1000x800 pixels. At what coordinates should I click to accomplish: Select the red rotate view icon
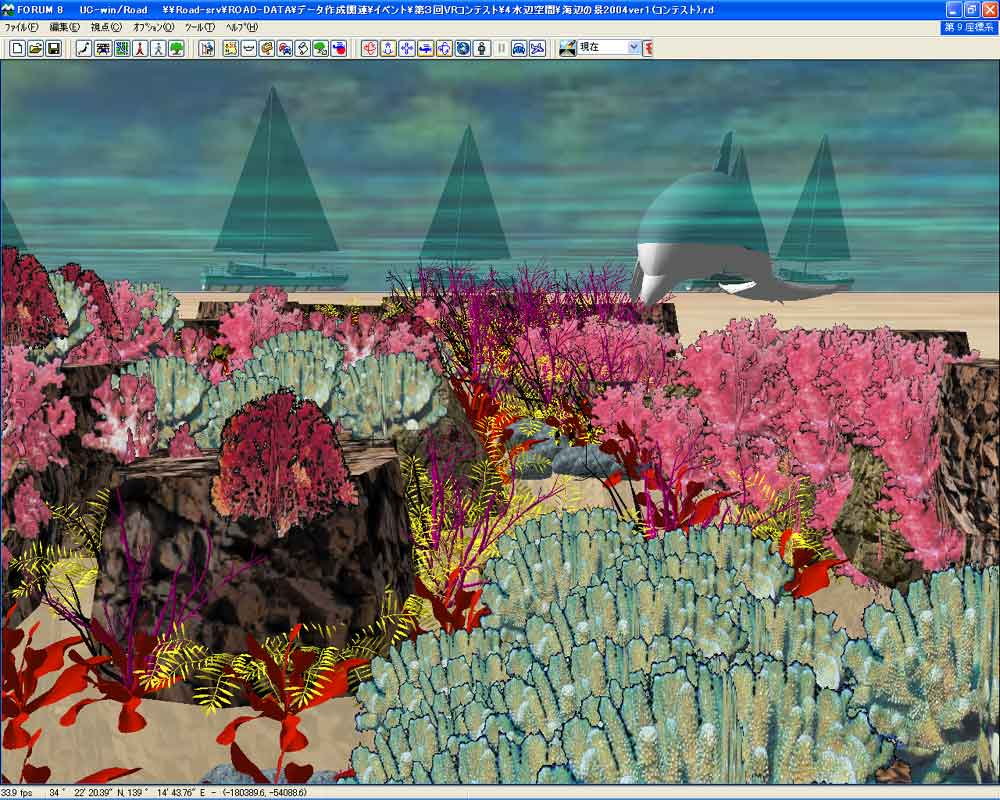[x=369, y=48]
